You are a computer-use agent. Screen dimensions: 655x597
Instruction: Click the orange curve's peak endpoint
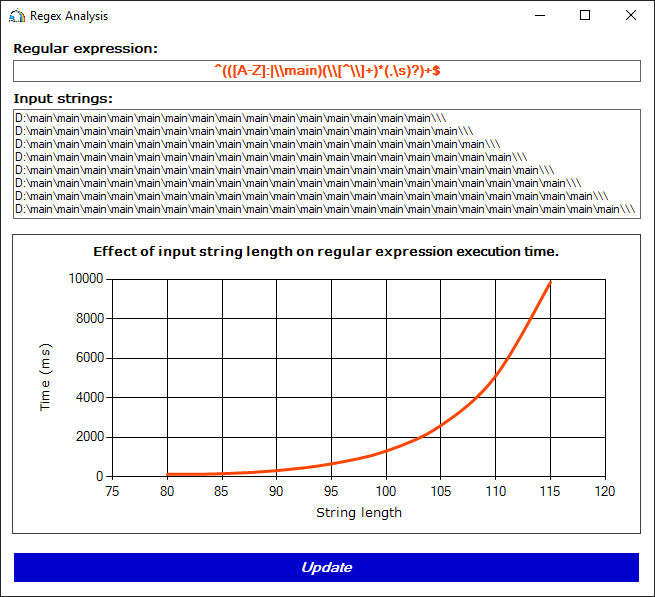click(549, 282)
